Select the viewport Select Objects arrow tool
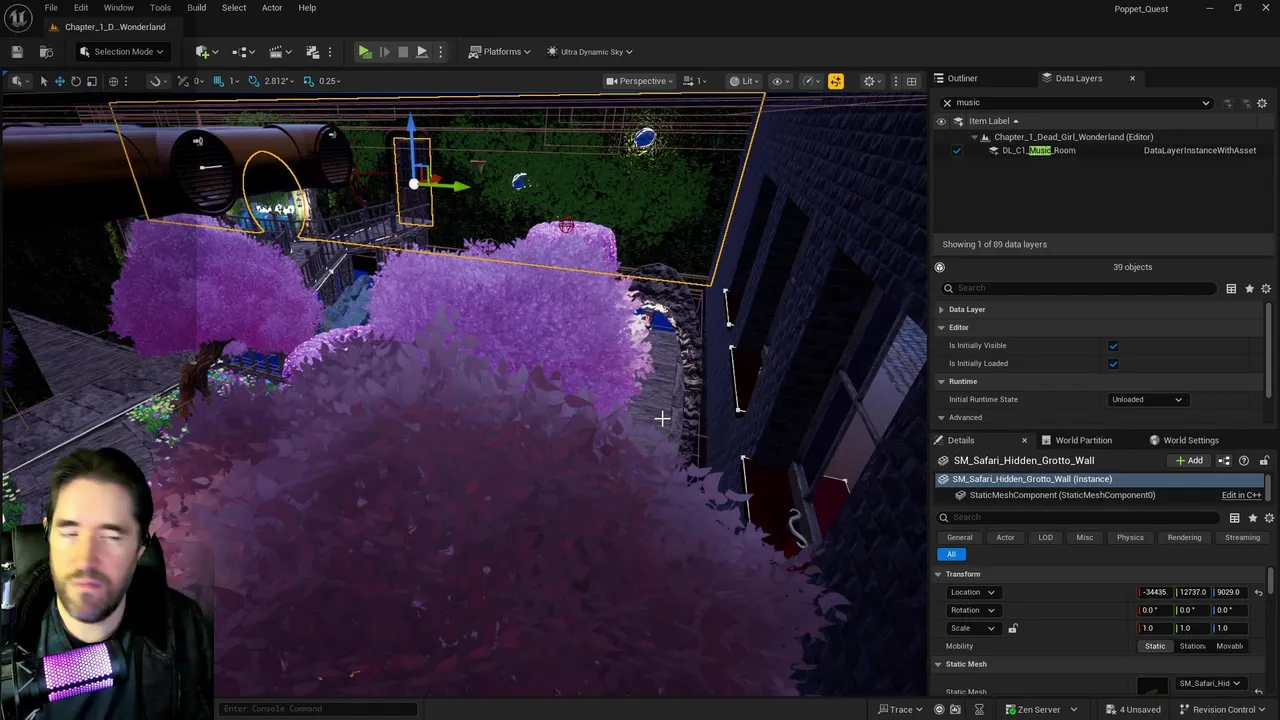1280x720 pixels. pyautogui.click(x=43, y=81)
